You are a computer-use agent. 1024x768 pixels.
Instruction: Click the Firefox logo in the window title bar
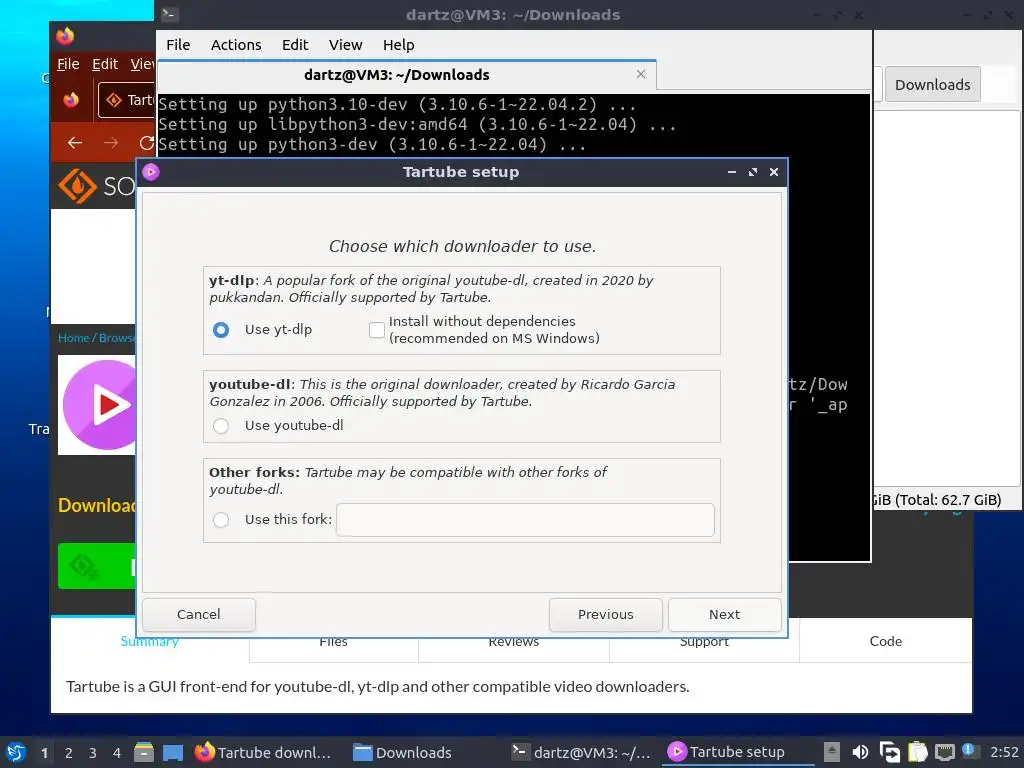(65, 36)
